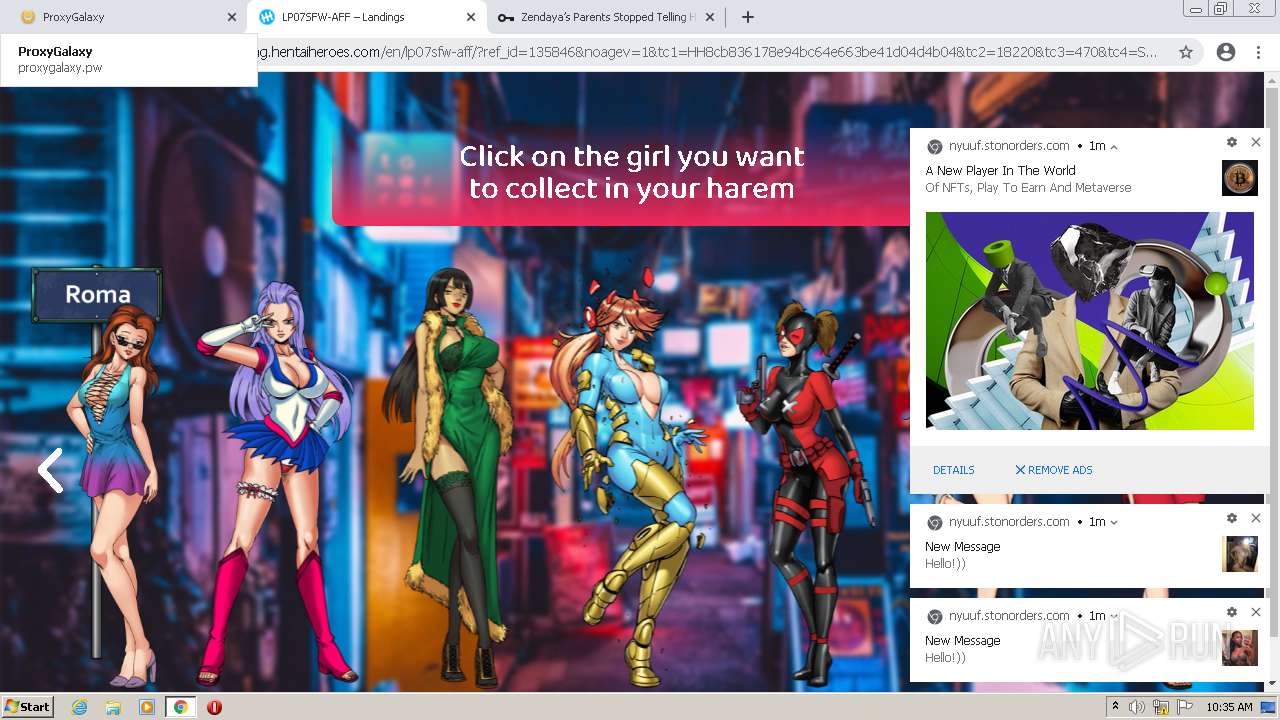
Task: Click the red Opera taskbar icon
Action: [x=214, y=707]
